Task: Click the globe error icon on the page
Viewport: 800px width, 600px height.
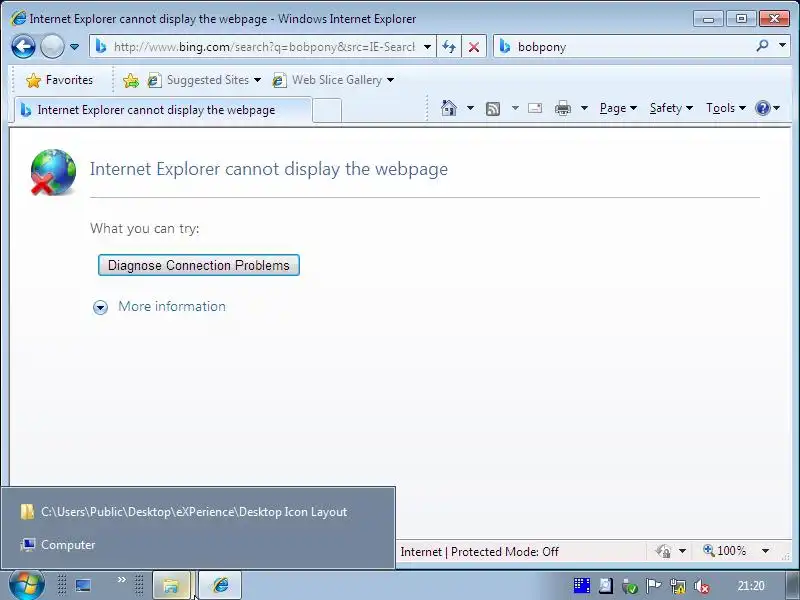Action: tap(53, 172)
